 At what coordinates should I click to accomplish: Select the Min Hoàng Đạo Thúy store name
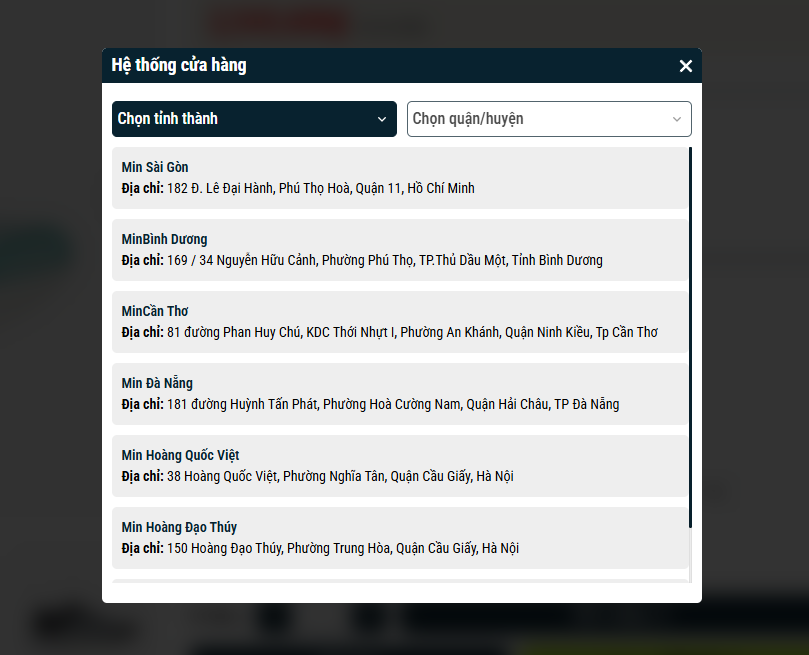[179, 527]
